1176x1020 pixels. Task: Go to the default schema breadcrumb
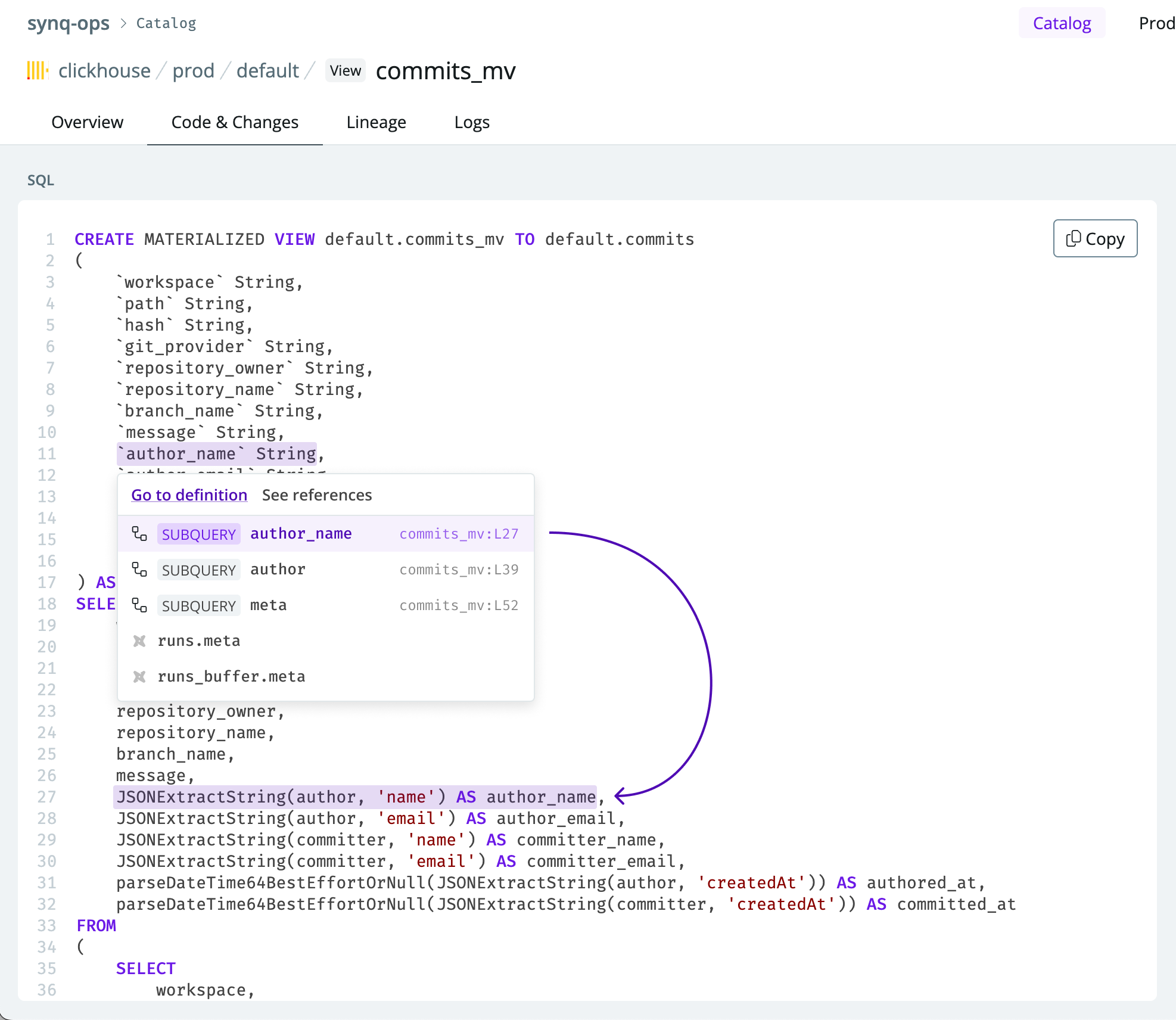267,71
